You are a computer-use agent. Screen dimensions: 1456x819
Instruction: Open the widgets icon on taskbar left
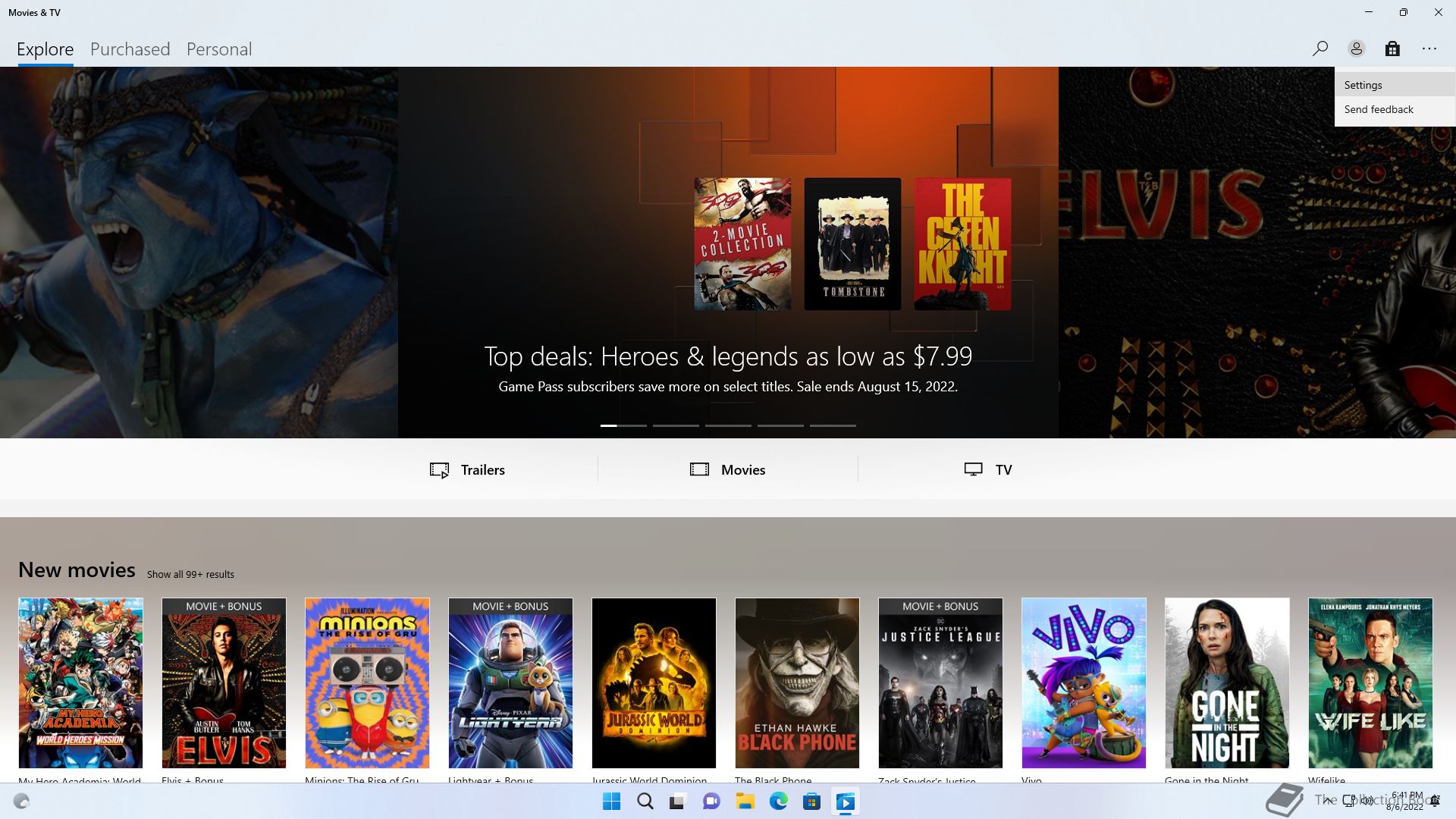click(21, 802)
